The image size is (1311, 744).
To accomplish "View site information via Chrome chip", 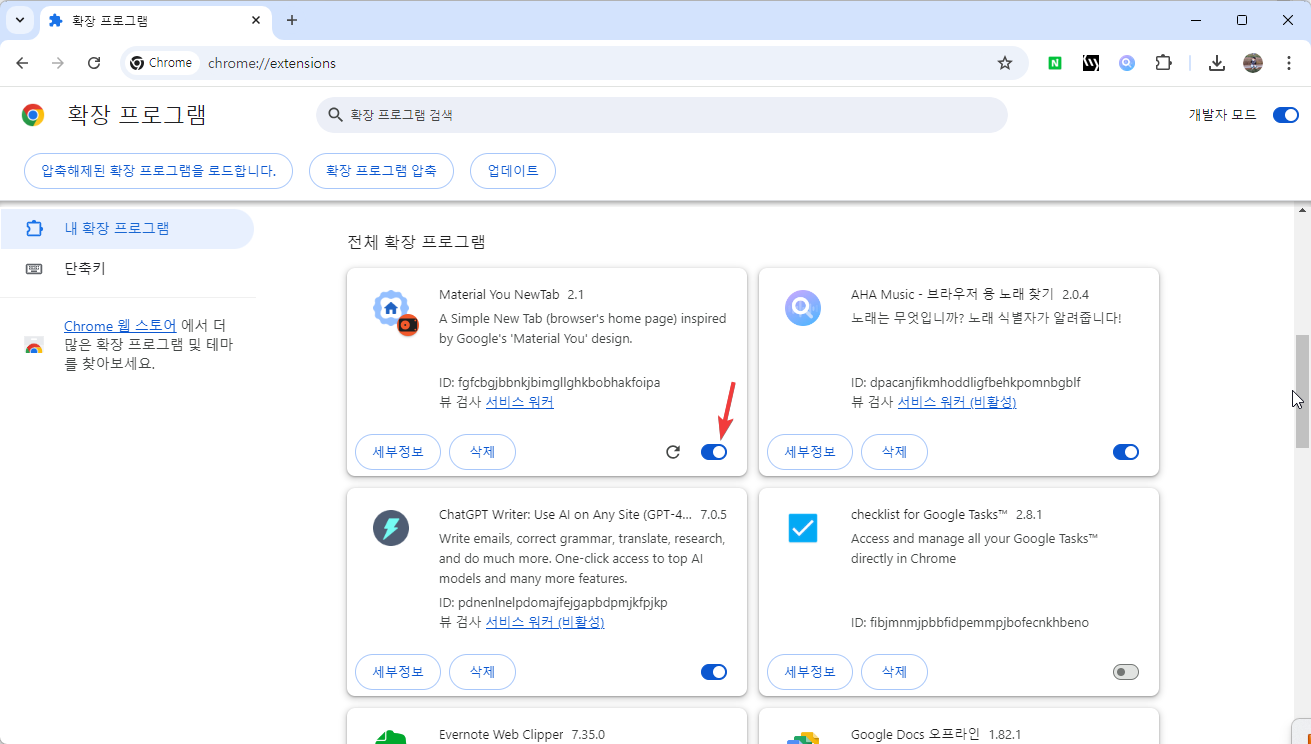I will pos(161,63).
